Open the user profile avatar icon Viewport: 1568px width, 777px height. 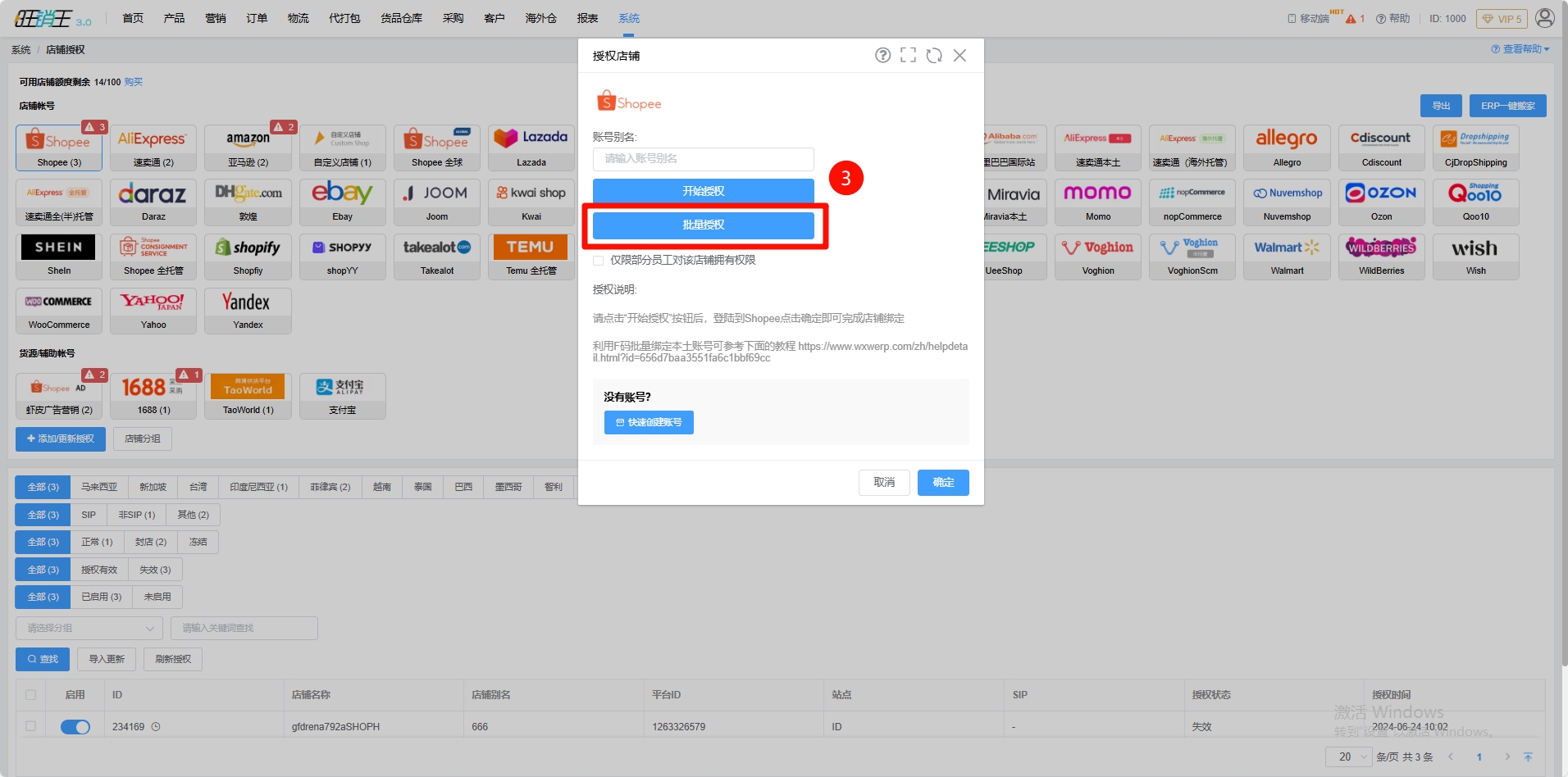coord(1545,18)
